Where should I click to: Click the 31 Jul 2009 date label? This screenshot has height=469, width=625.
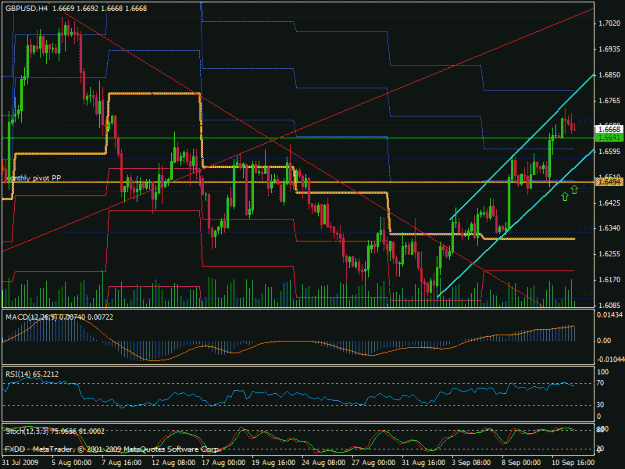click(x=20, y=462)
